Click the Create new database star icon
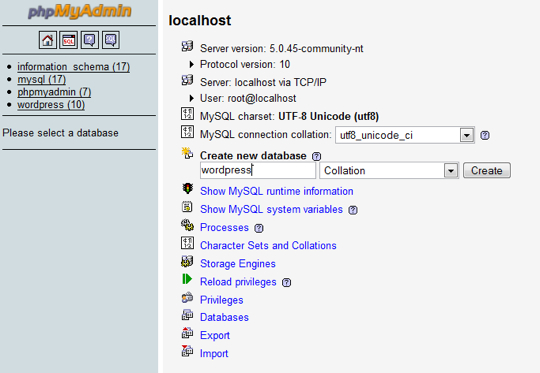Image resolution: width=540 pixels, height=373 pixels. coord(187,153)
